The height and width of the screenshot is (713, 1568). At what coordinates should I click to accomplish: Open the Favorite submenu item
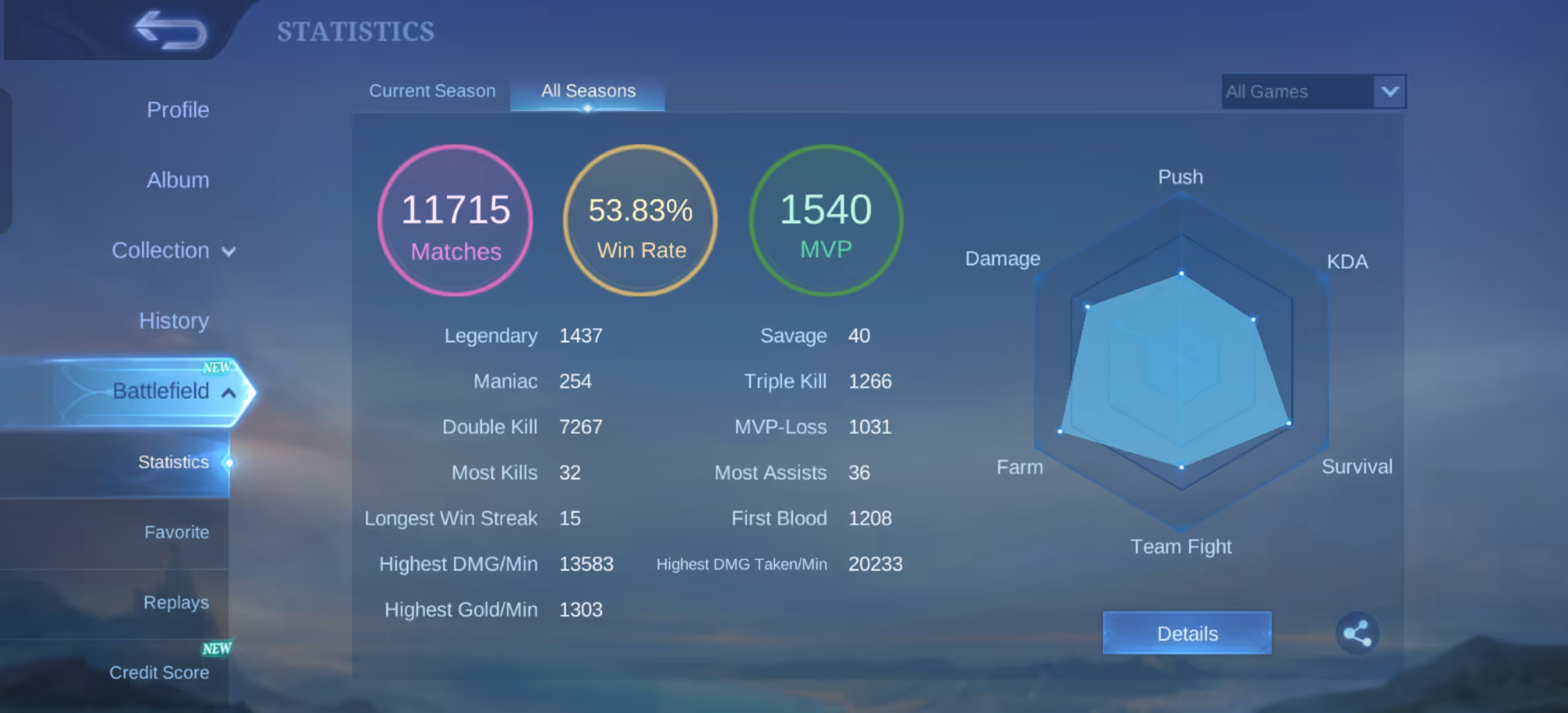click(176, 532)
